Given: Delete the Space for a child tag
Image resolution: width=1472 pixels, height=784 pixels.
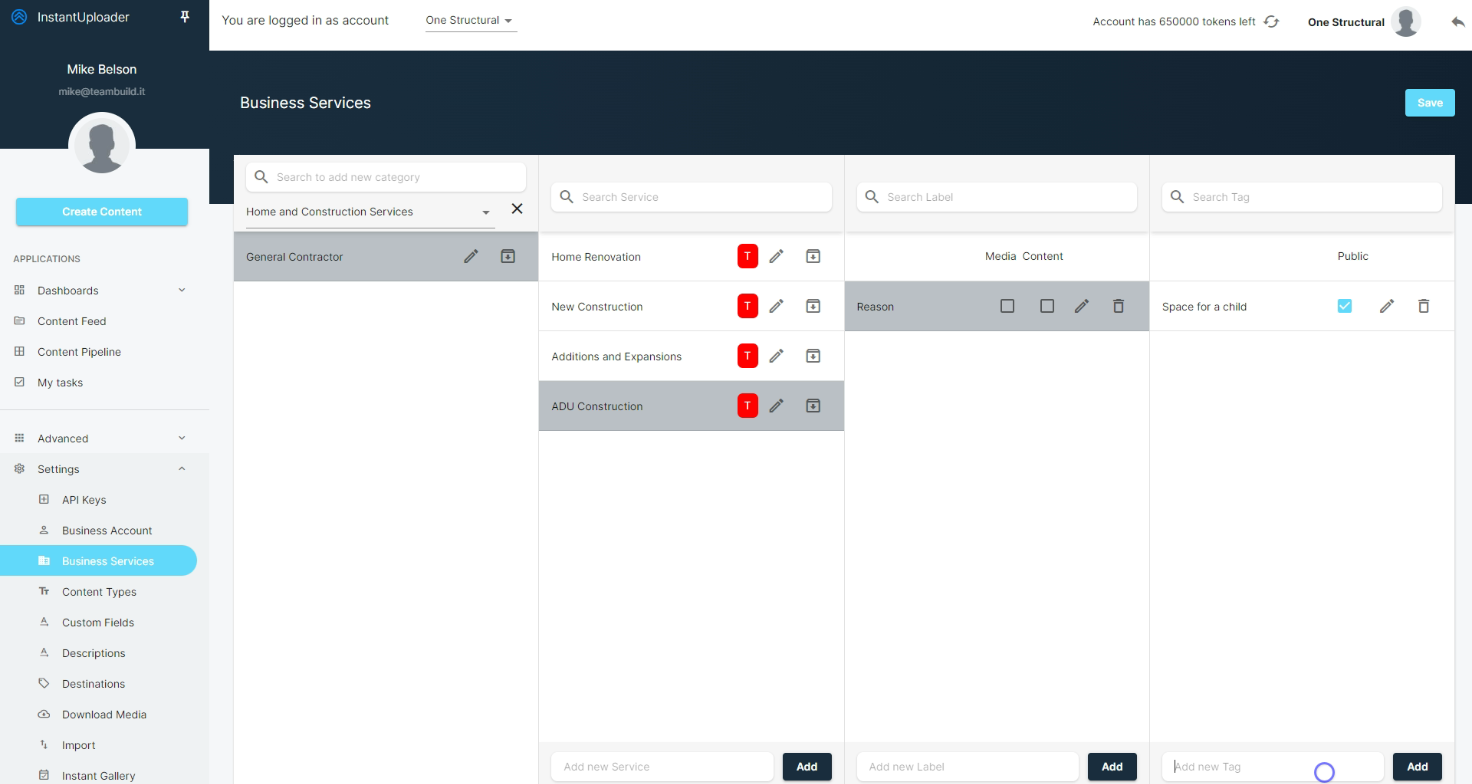Looking at the screenshot, I should (x=1423, y=306).
